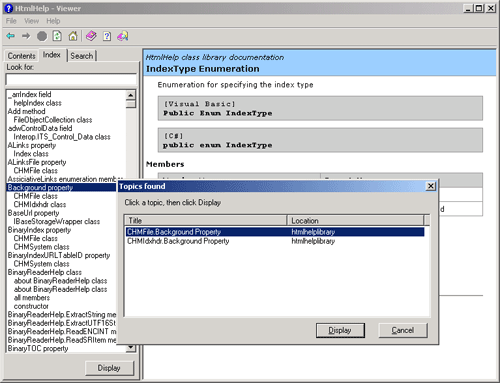Image resolution: width=500 pixels, height=383 pixels.
Task: Select CHMIdxhdr.Background Property topic row
Action: click(x=275, y=241)
